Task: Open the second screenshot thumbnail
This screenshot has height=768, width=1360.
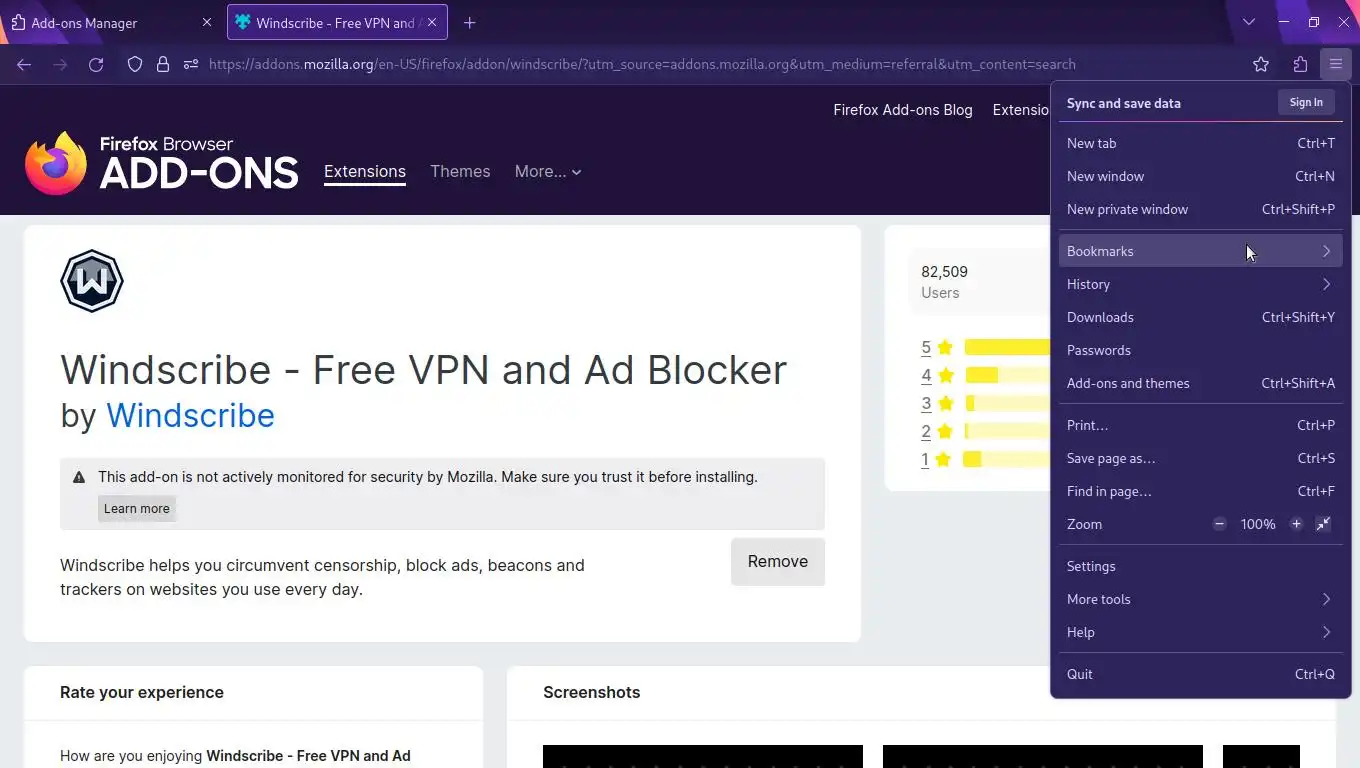Action: [x=1043, y=756]
